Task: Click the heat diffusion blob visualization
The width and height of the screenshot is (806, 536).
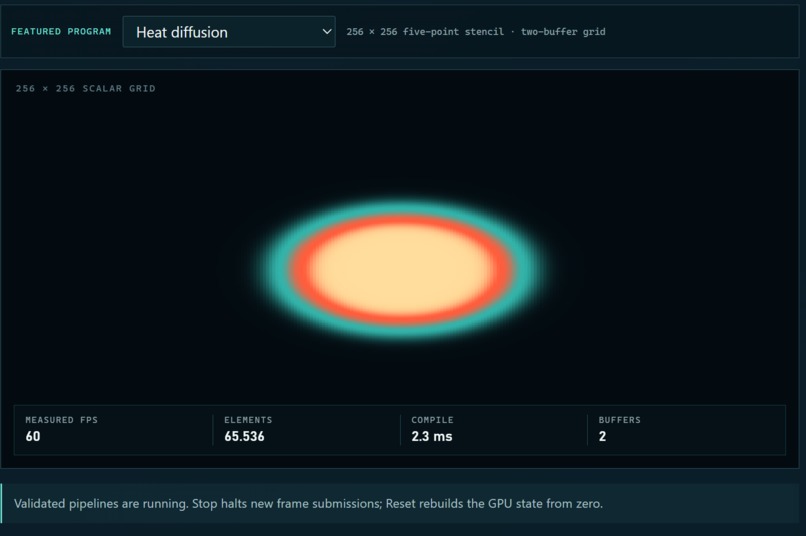Action: point(401,269)
